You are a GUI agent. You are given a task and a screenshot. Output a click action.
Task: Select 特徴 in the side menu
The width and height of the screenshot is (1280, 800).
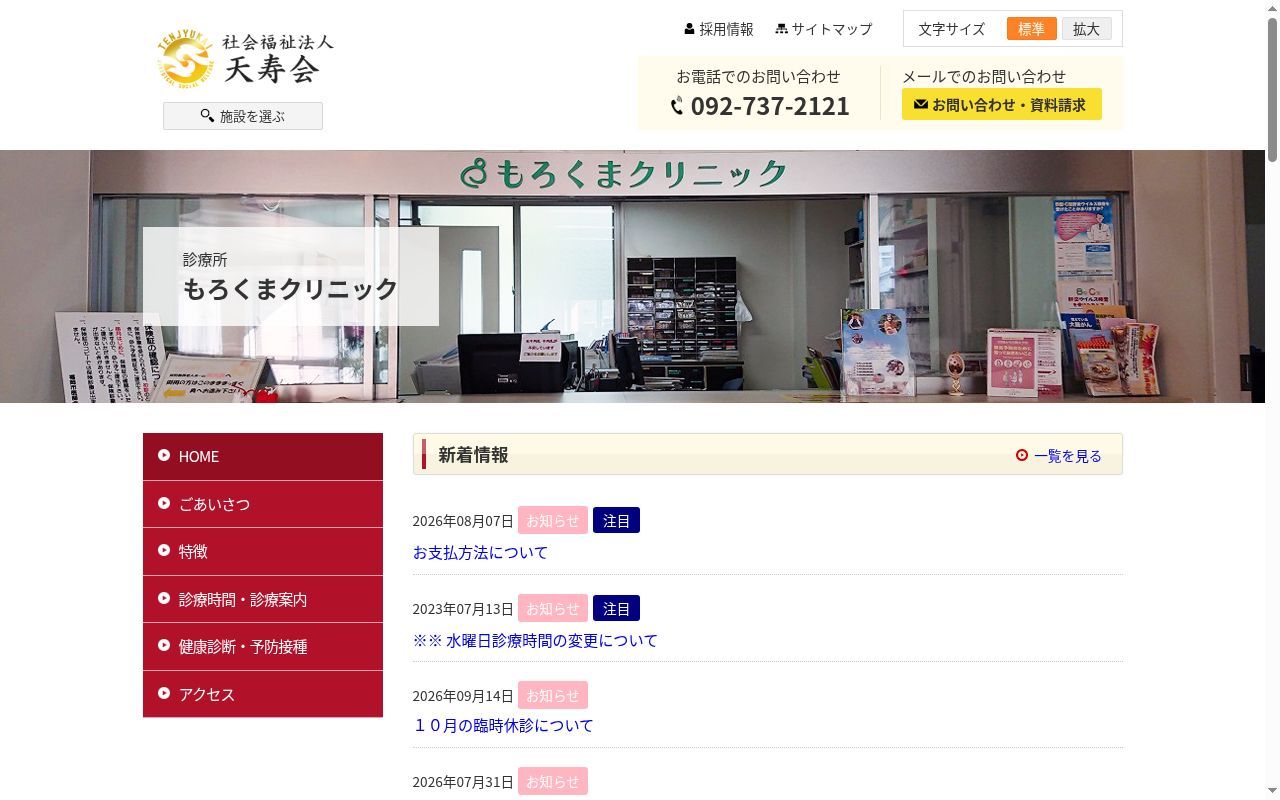(x=263, y=551)
